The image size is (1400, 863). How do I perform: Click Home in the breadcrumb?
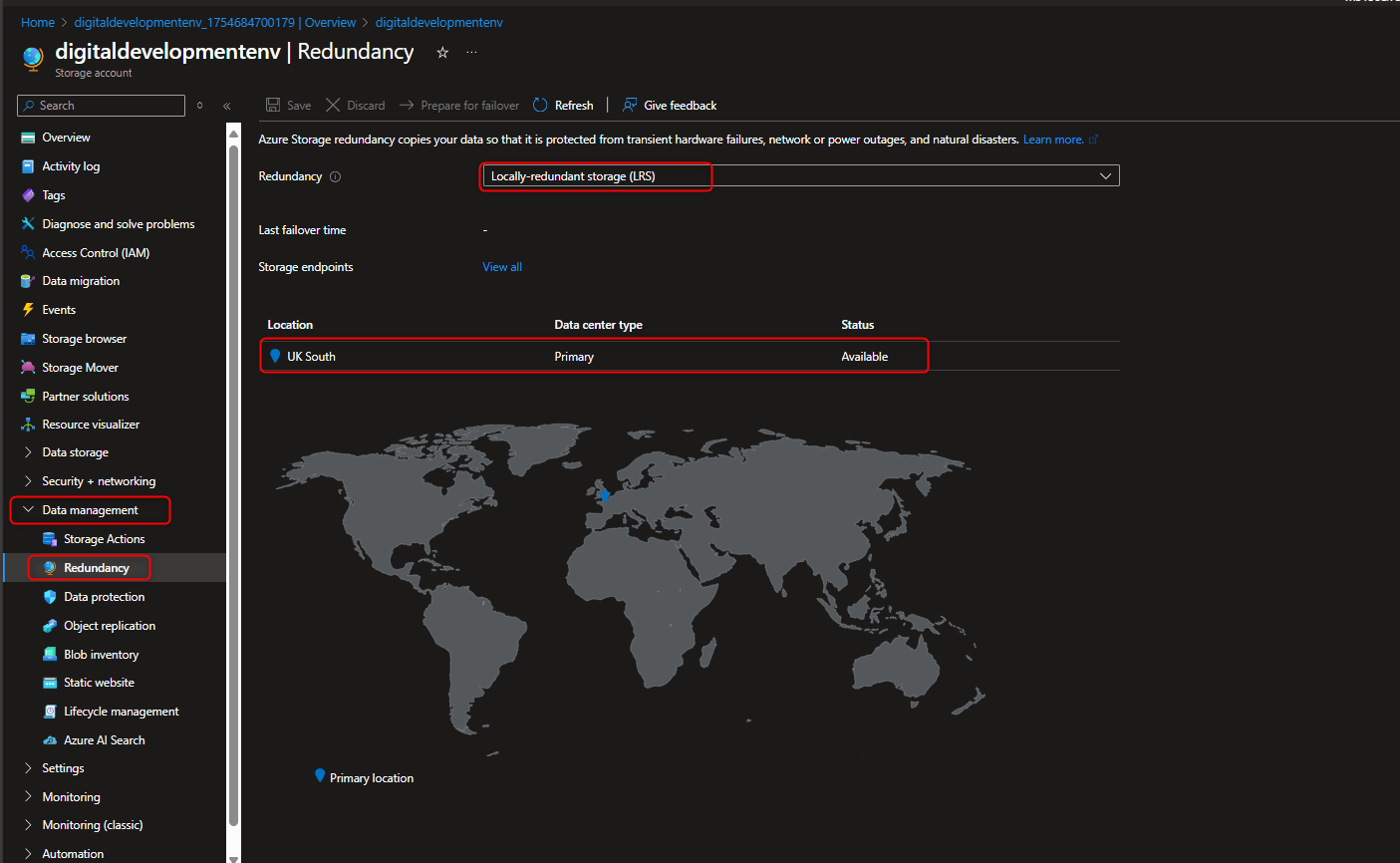coord(38,22)
